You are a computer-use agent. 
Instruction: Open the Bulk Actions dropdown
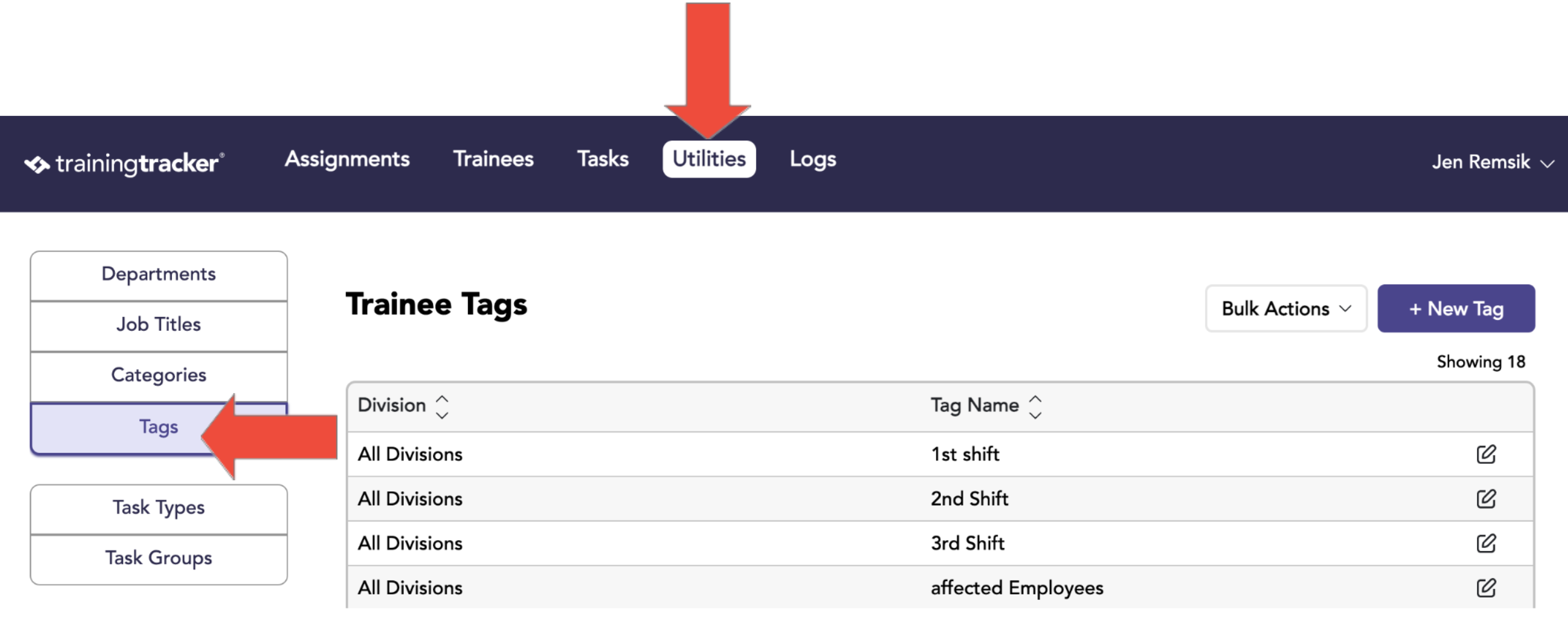tap(1286, 309)
